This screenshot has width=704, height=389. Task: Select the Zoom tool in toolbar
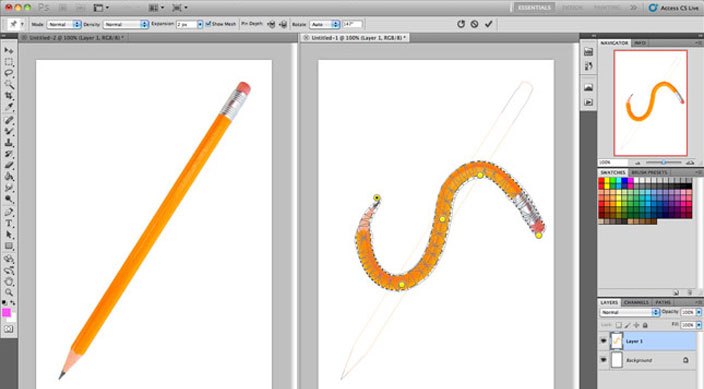(9, 292)
